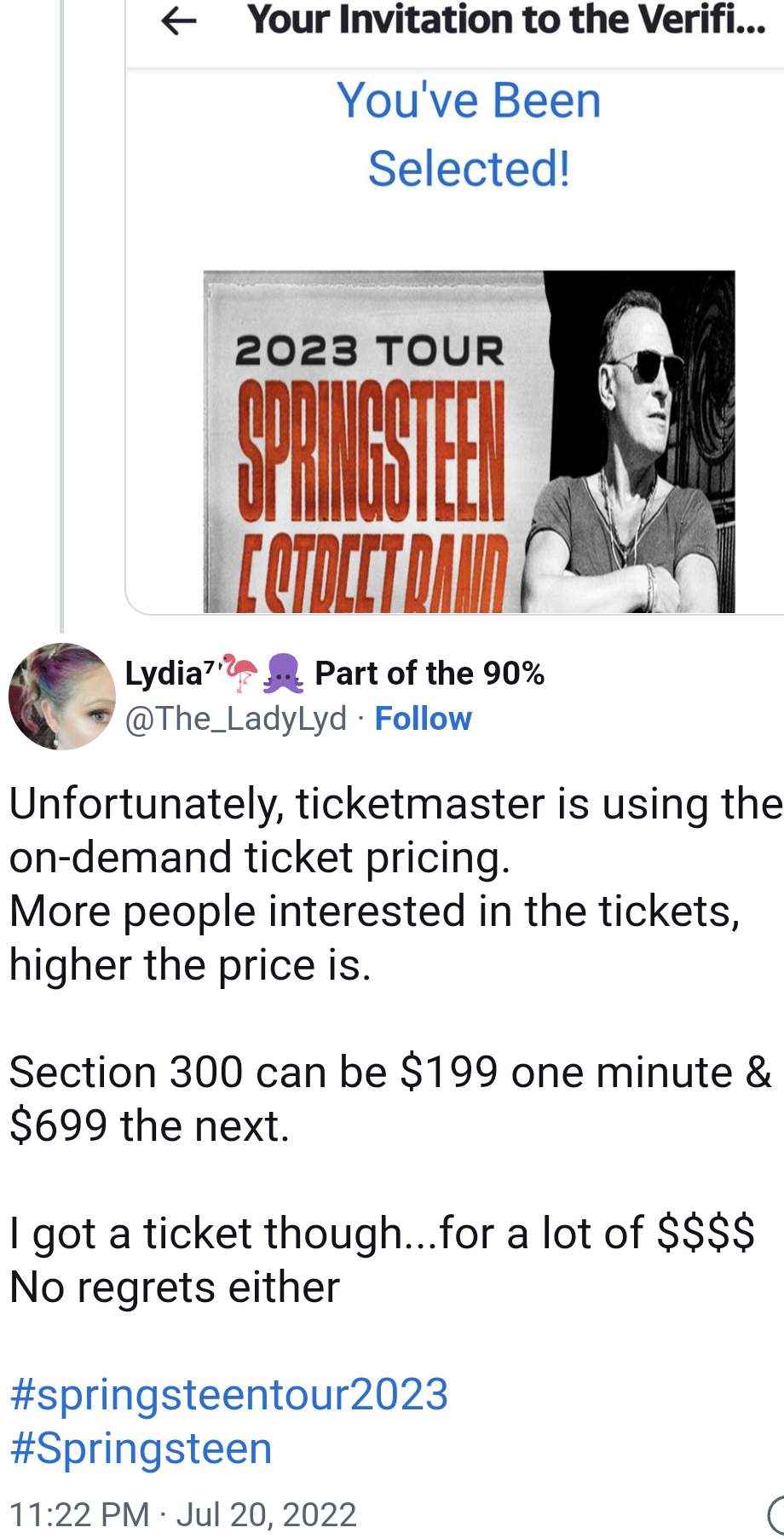
Task: Select the 'Your Invitation to the Verifi...' title
Action: [506, 20]
